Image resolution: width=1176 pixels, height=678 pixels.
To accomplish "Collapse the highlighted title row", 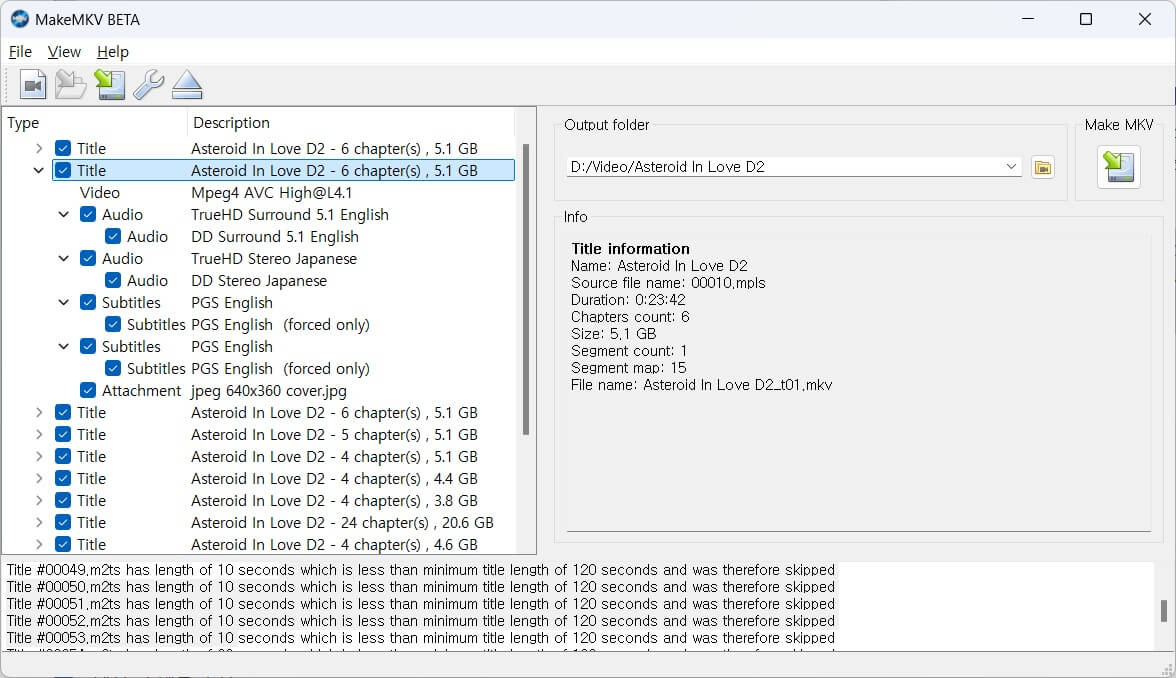I will click(38, 170).
